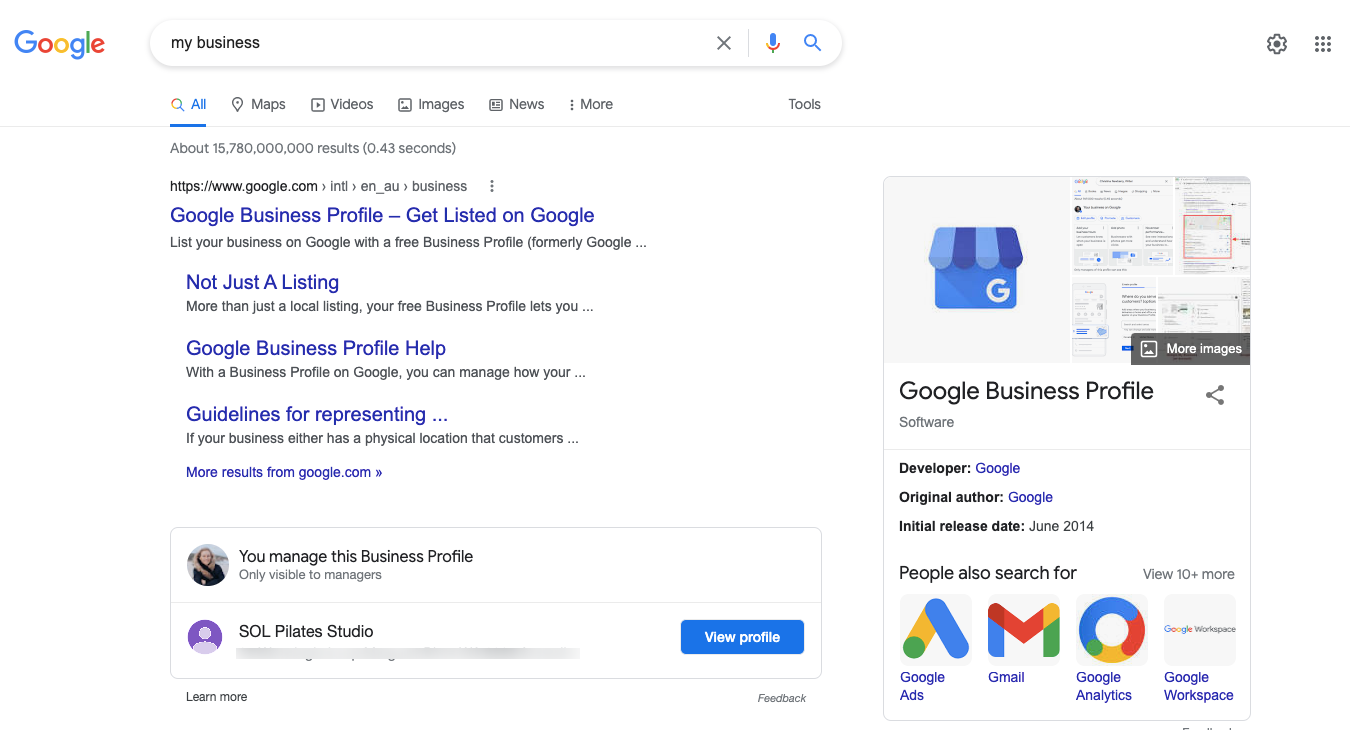The image size is (1350, 730).
Task: Click the View profile button for SOL Pilates Studio
Action: (742, 636)
